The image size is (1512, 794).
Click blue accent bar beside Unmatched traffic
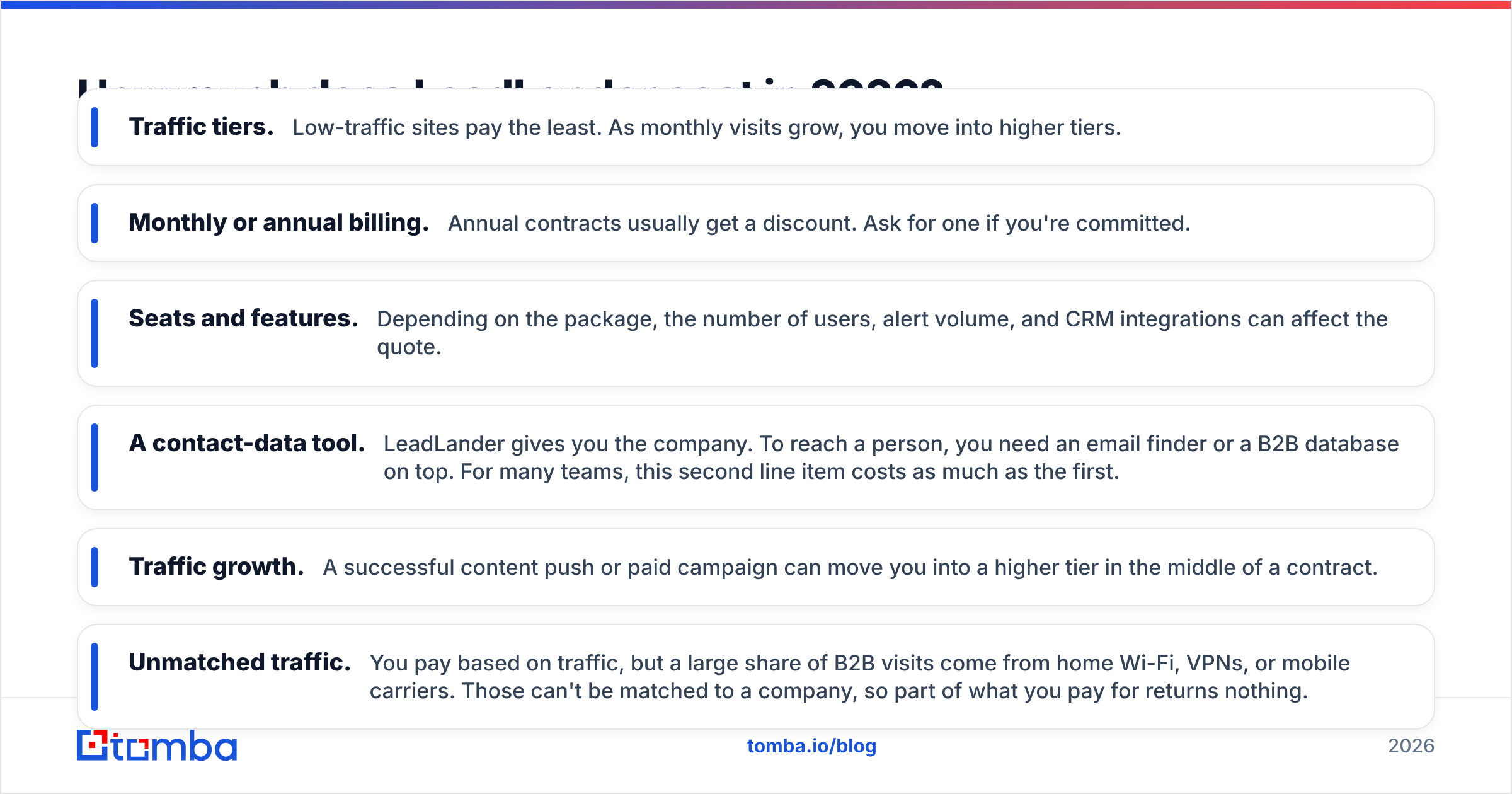click(94, 677)
